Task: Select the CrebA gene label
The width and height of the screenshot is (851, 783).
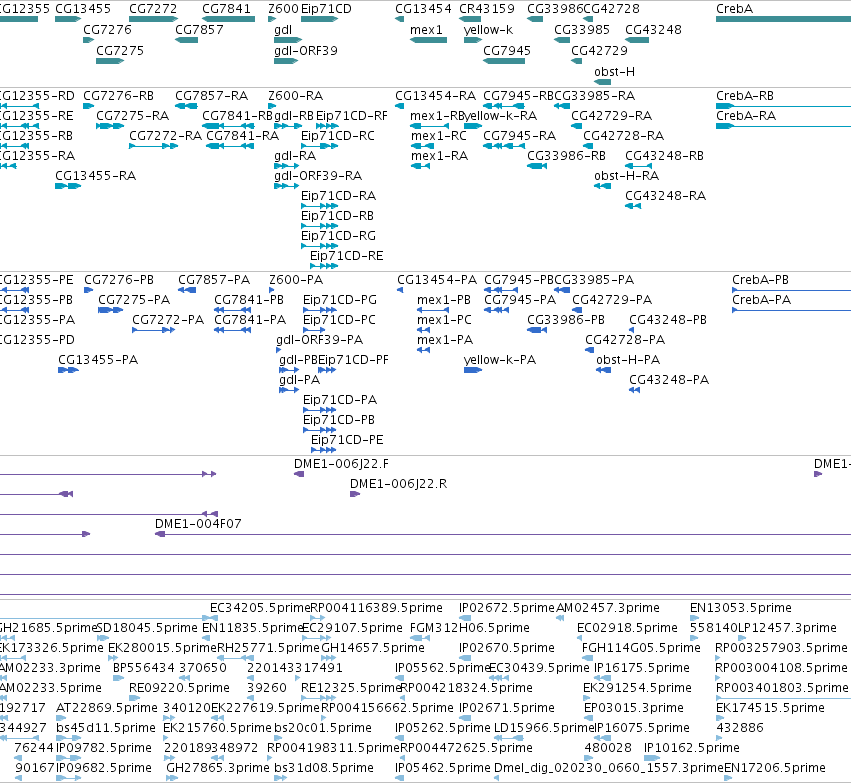Action: pos(734,9)
